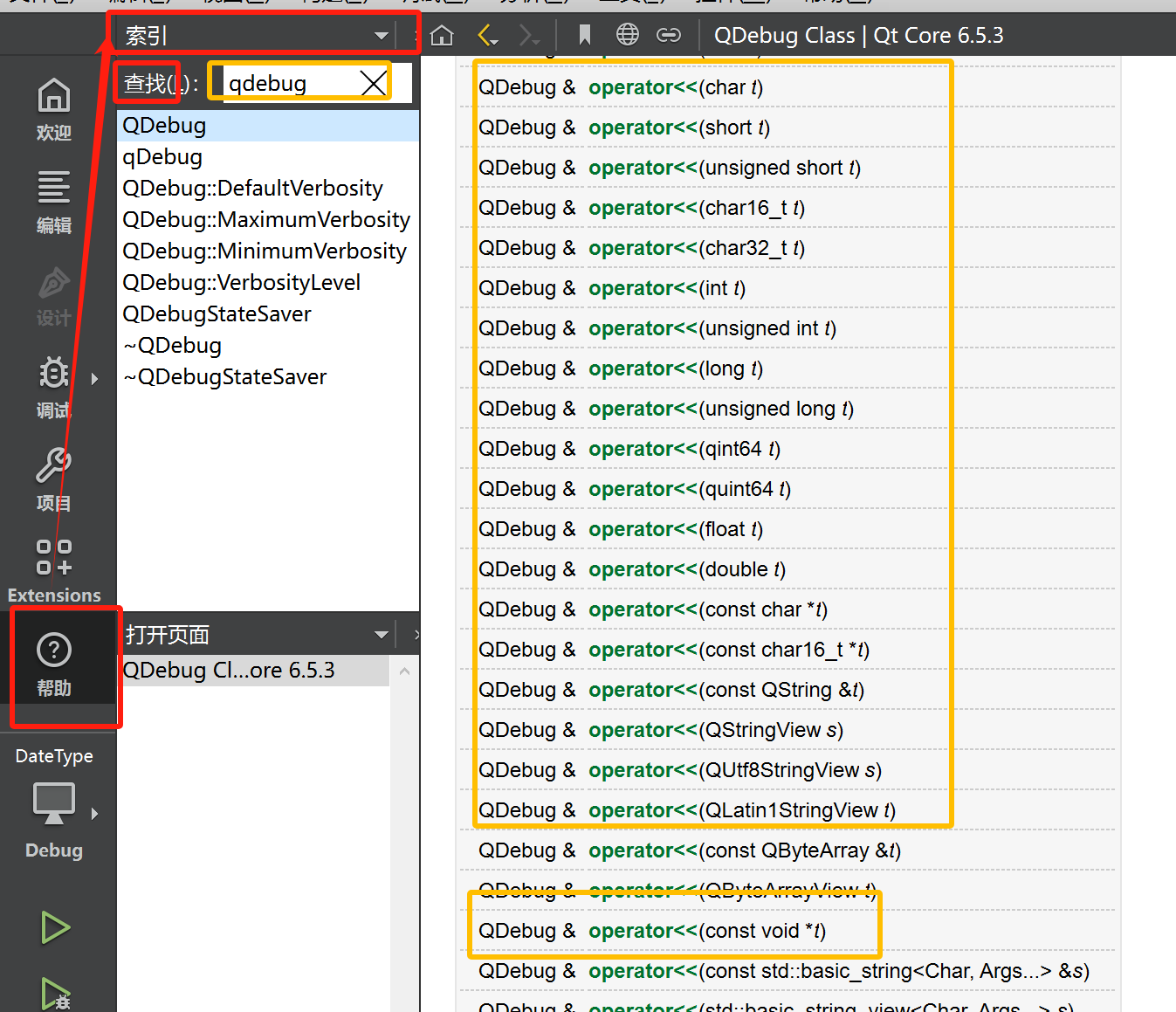Select QDebug in index list

click(268, 126)
